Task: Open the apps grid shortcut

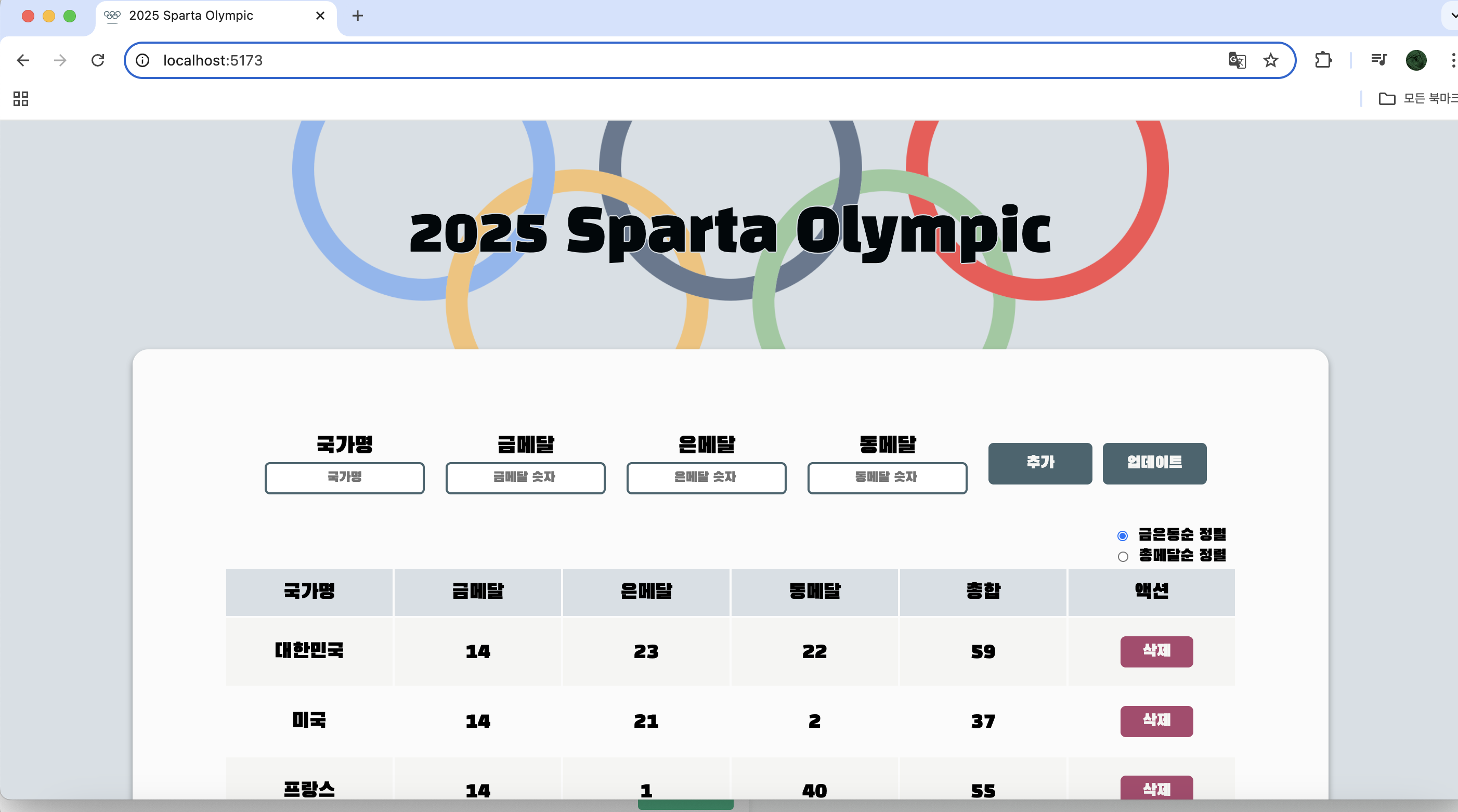Action: pos(21,99)
